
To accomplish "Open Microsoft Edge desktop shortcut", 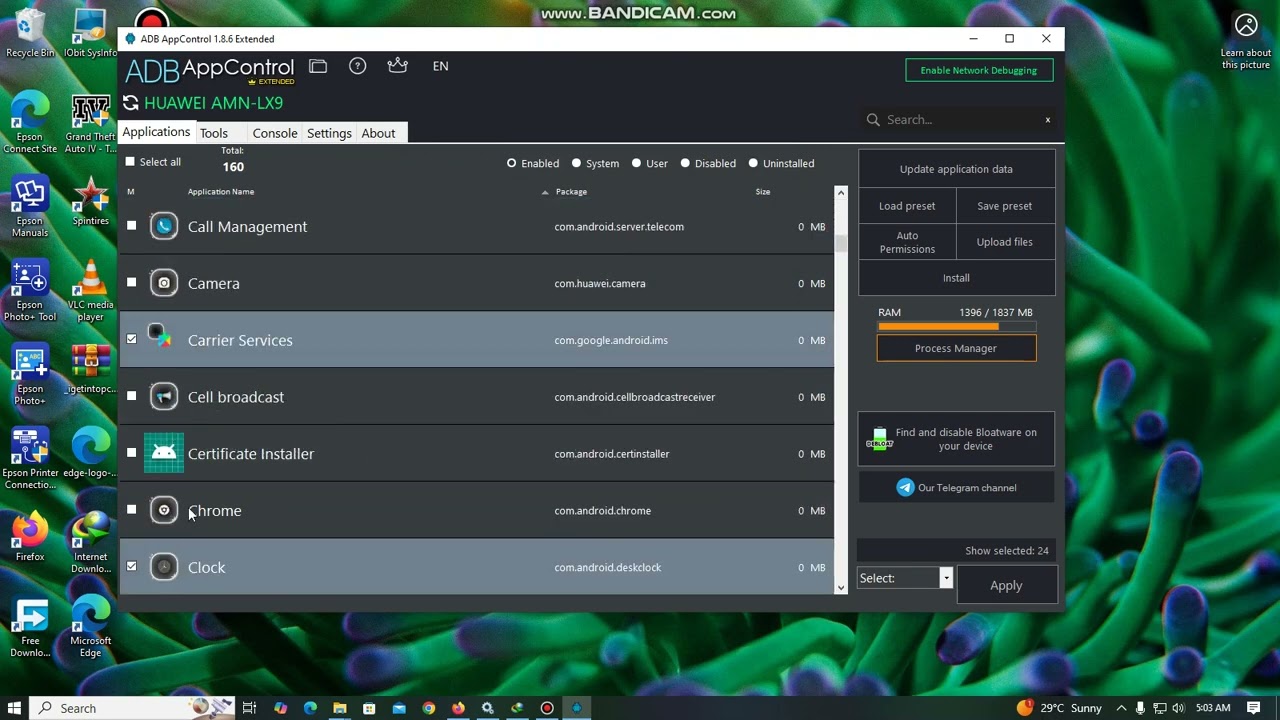I will click(x=91, y=627).
